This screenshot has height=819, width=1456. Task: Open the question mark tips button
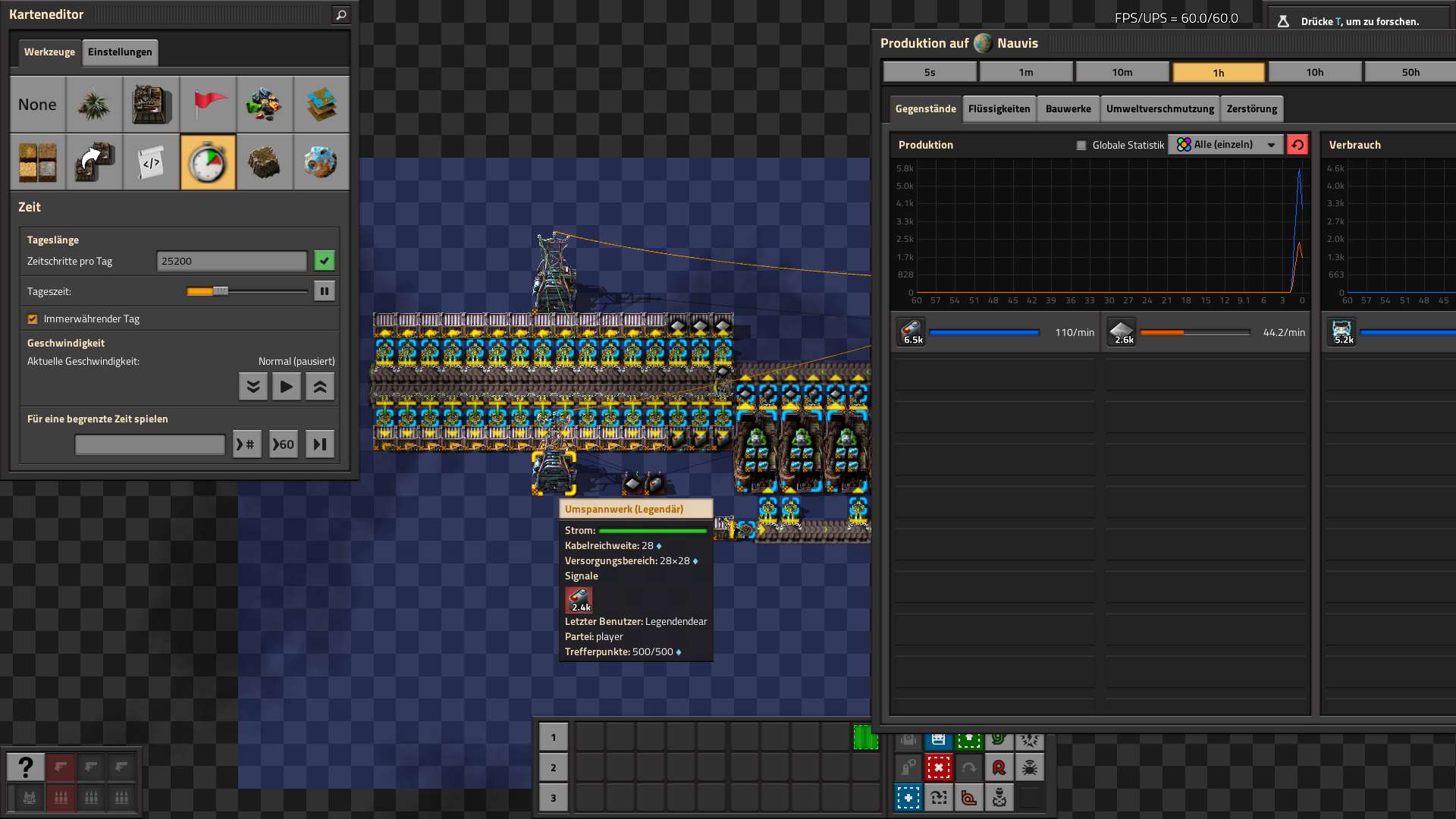[x=25, y=767]
